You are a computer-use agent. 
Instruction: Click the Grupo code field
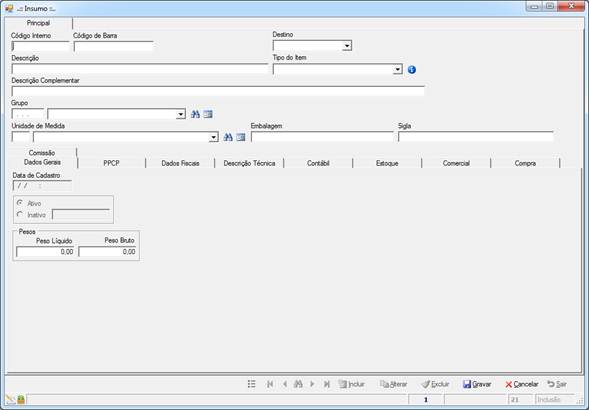tap(28, 114)
